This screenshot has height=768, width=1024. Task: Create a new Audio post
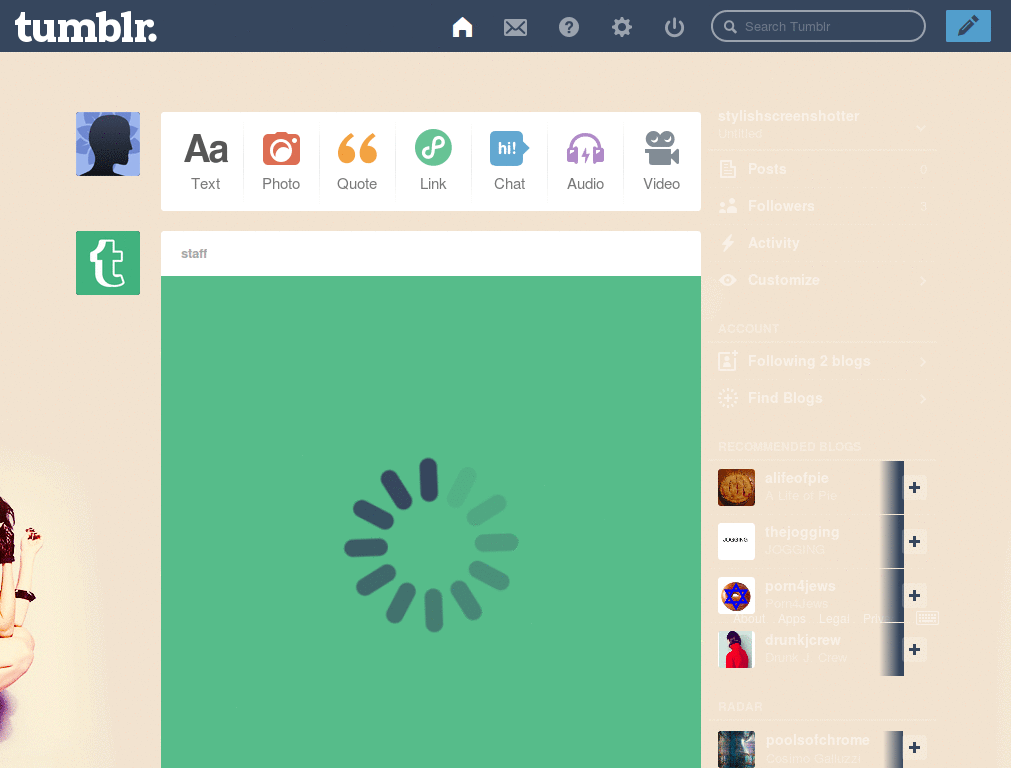(x=585, y=161)
